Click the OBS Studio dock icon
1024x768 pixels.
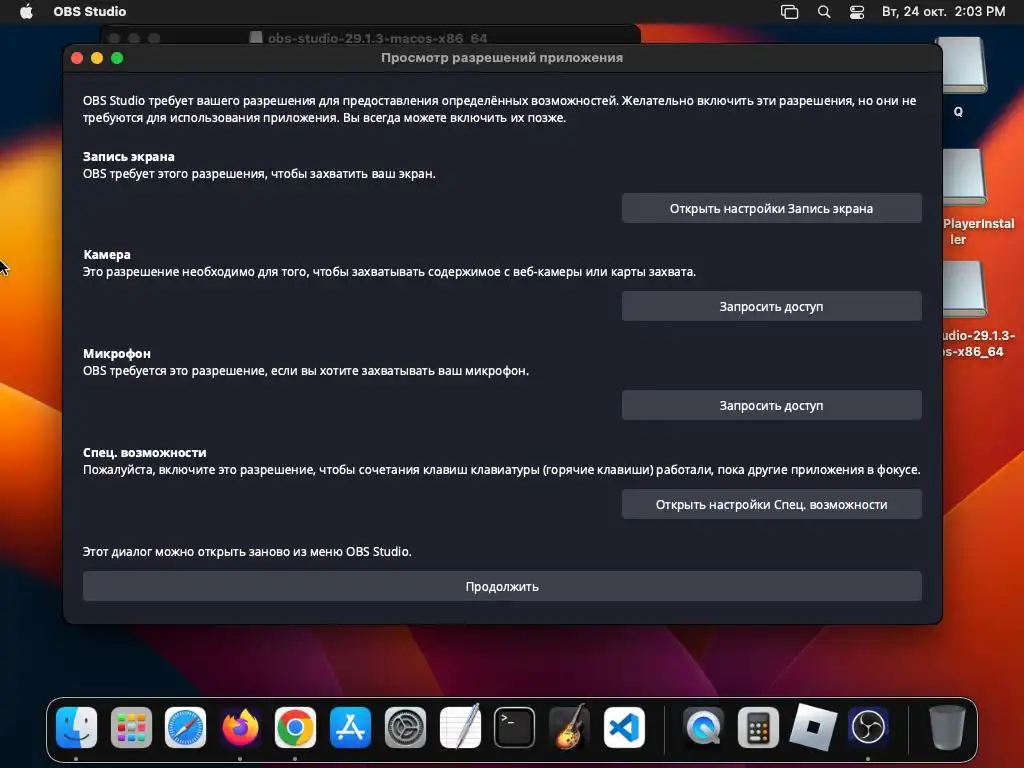click(868, 728)
